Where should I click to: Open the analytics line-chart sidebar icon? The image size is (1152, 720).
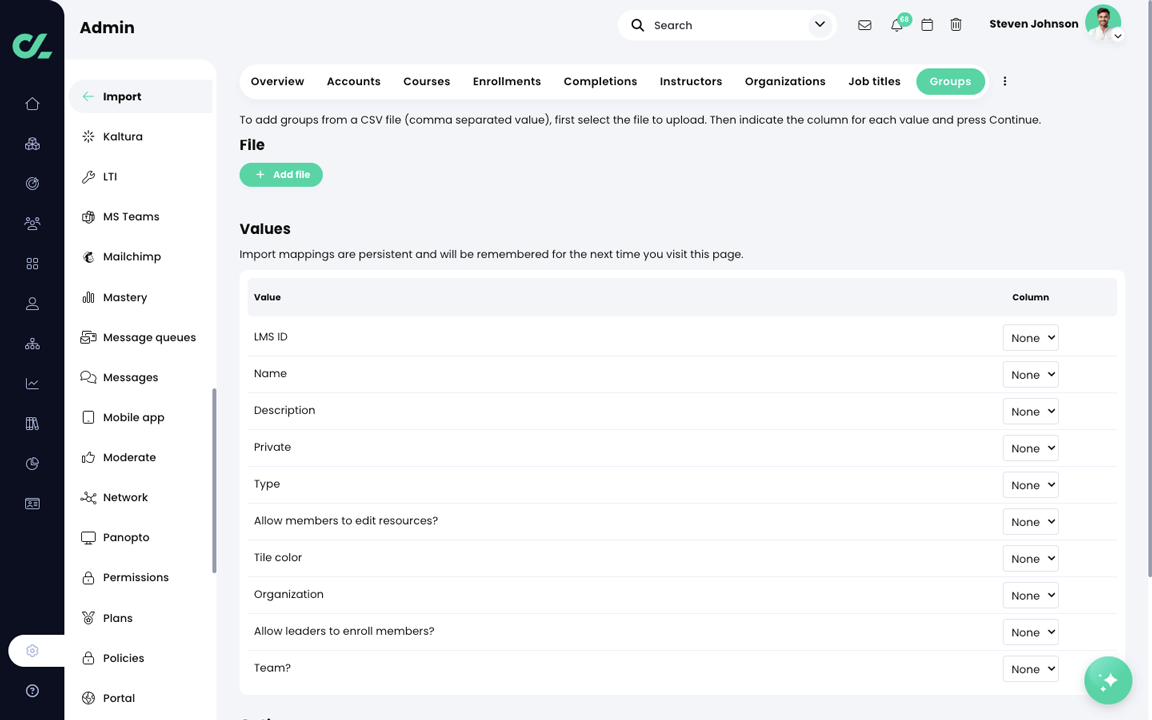(x=32, y=383)
